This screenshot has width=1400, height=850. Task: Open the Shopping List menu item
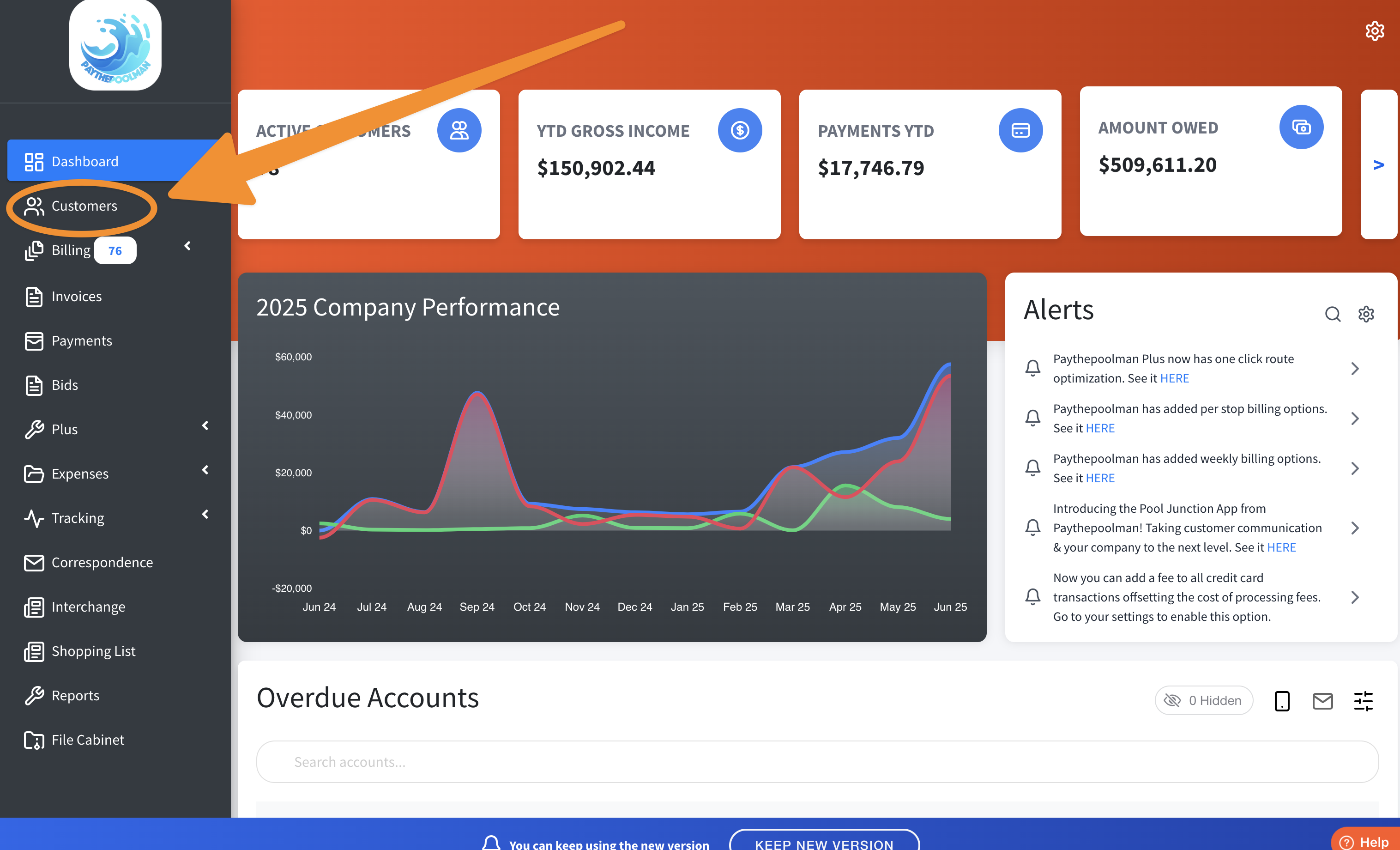click(93, 651)
